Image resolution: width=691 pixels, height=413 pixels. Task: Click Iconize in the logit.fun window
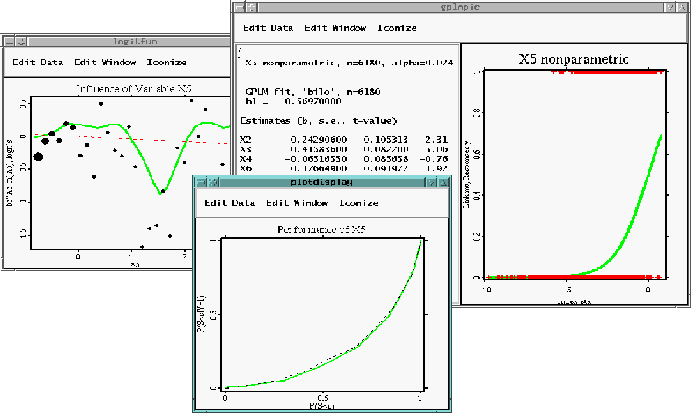tap(166, 62)
